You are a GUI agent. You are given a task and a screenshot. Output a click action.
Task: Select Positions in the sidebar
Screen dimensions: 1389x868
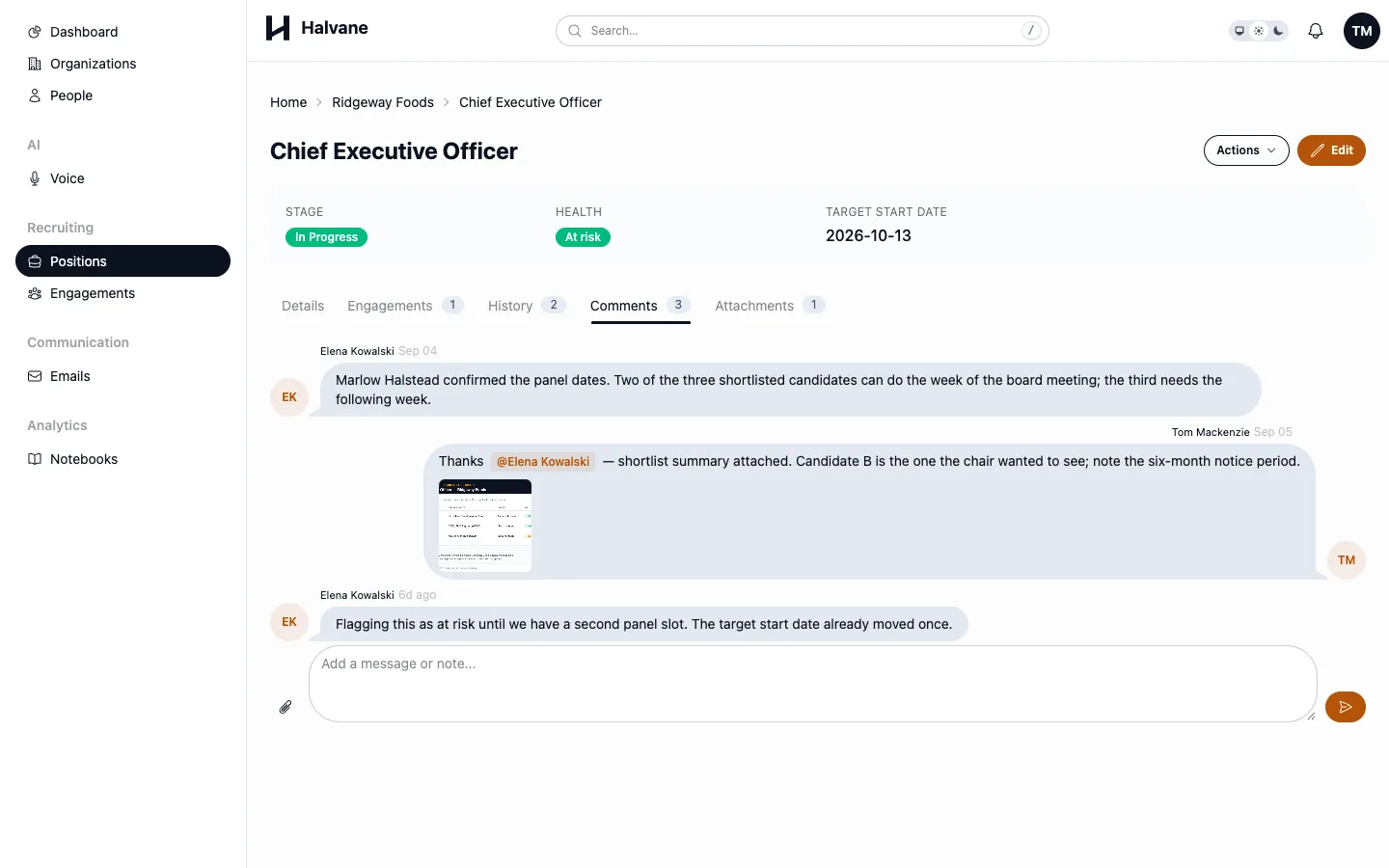click(123, 261)
